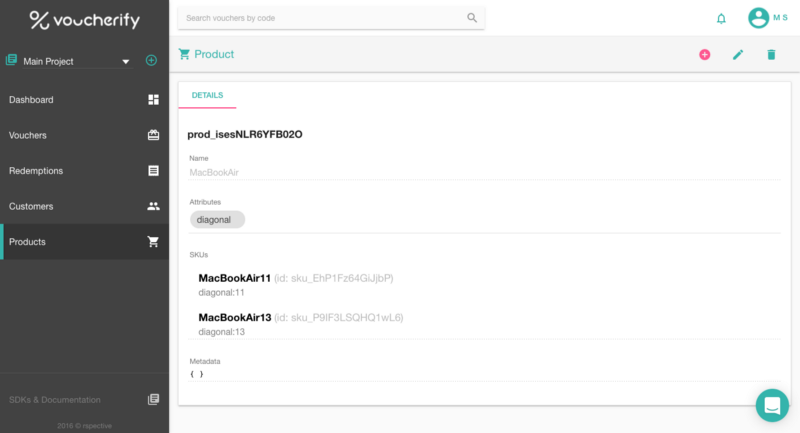Image resolution: width=800 pixels, height=433 pixels.
Task: Delete the product with the trash icon
Action: [771, 55]
